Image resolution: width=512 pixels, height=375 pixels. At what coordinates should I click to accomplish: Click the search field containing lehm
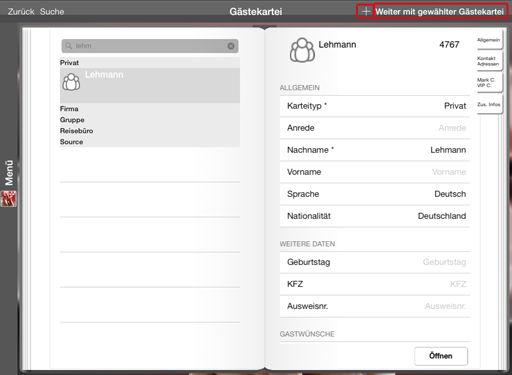[x=150, y=46]
